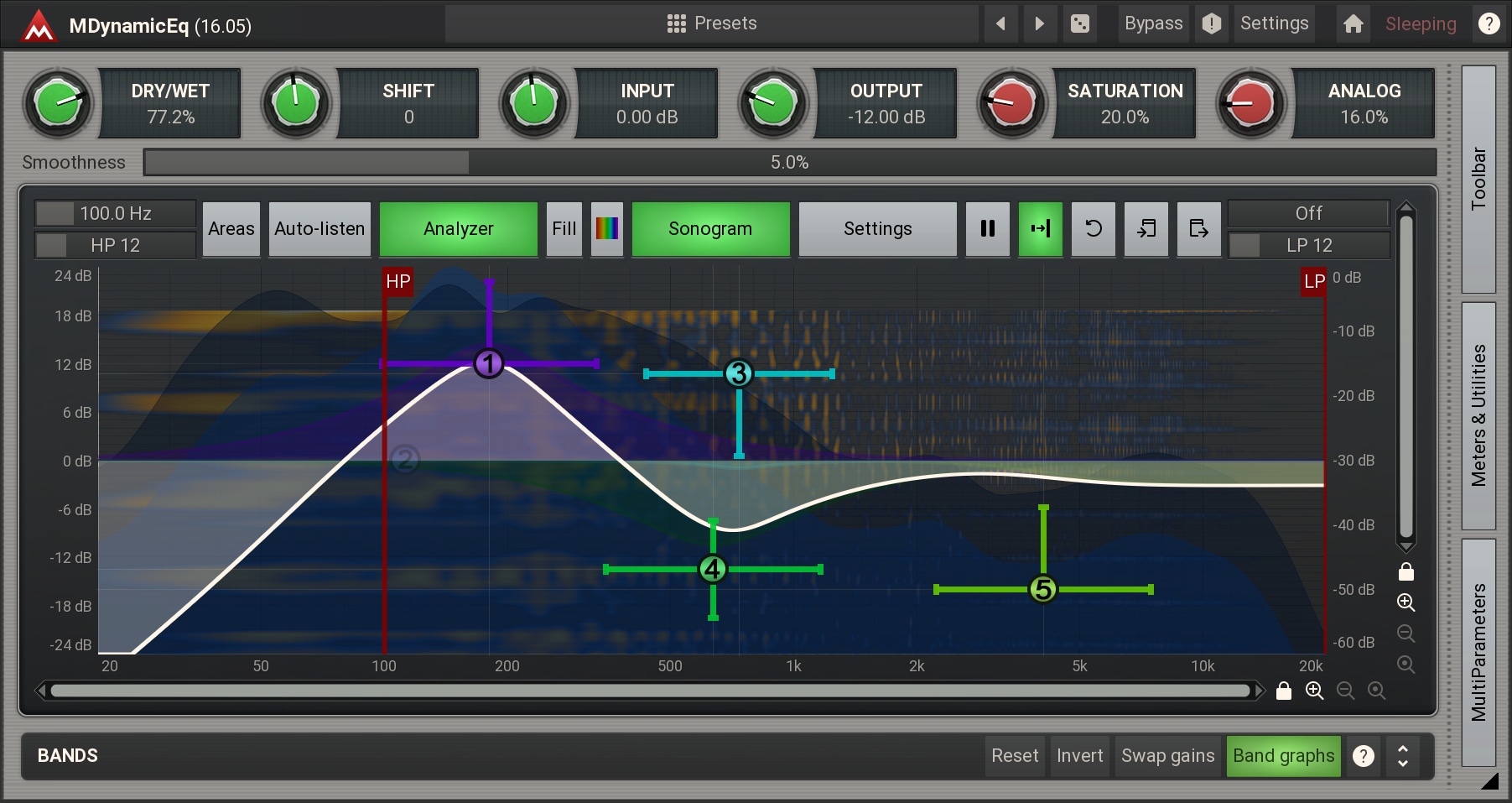The width and height of the screenshot is (1512, 803).
Task: Click the rainbow color spectrum swatch
Action: (607, 228)
